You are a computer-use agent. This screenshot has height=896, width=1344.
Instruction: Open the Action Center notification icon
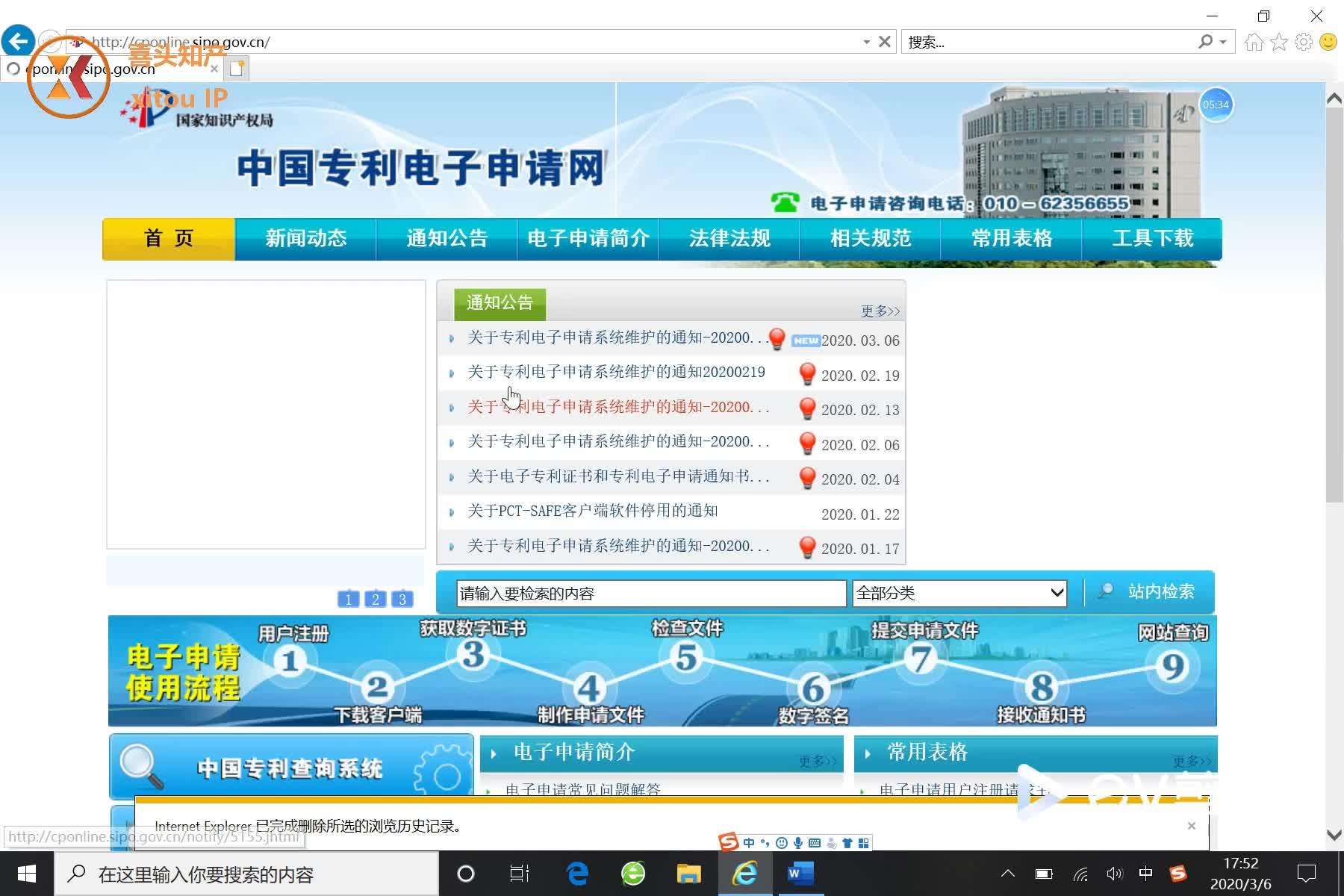tap(1307, 874)
